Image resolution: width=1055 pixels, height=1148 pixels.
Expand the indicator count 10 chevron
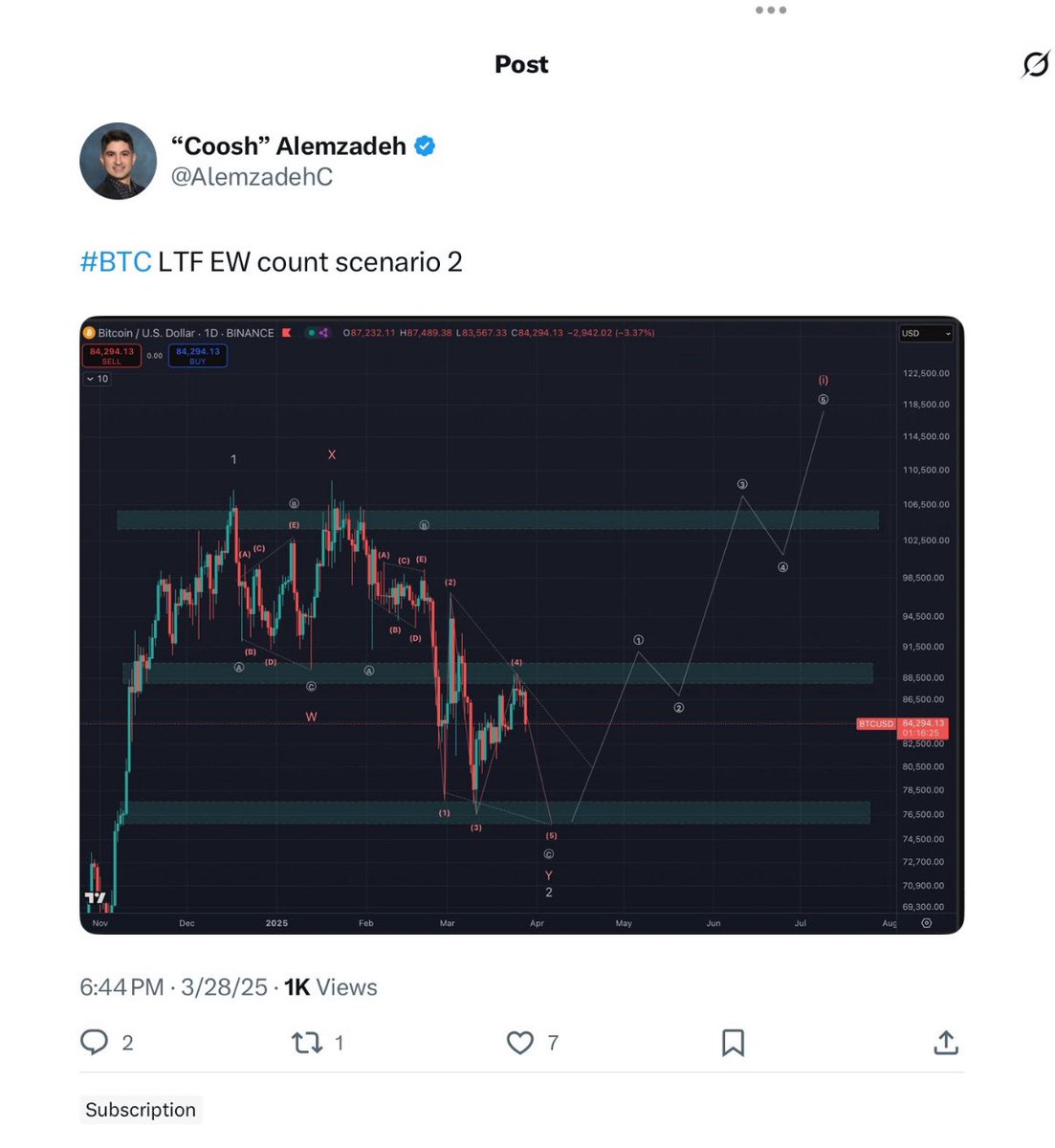[97, 379]
